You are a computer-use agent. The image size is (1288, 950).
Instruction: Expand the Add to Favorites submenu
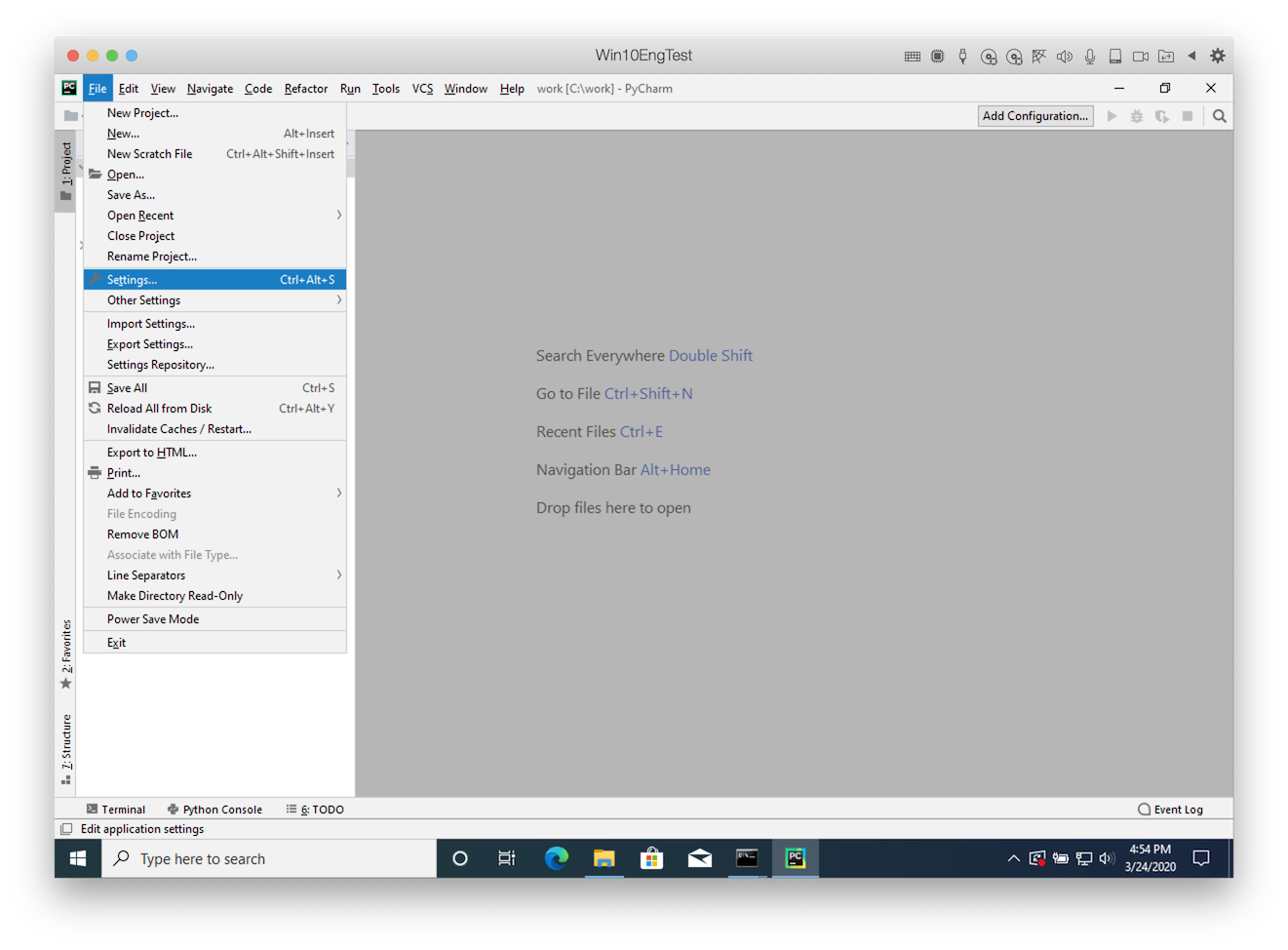tap(215, 494)
